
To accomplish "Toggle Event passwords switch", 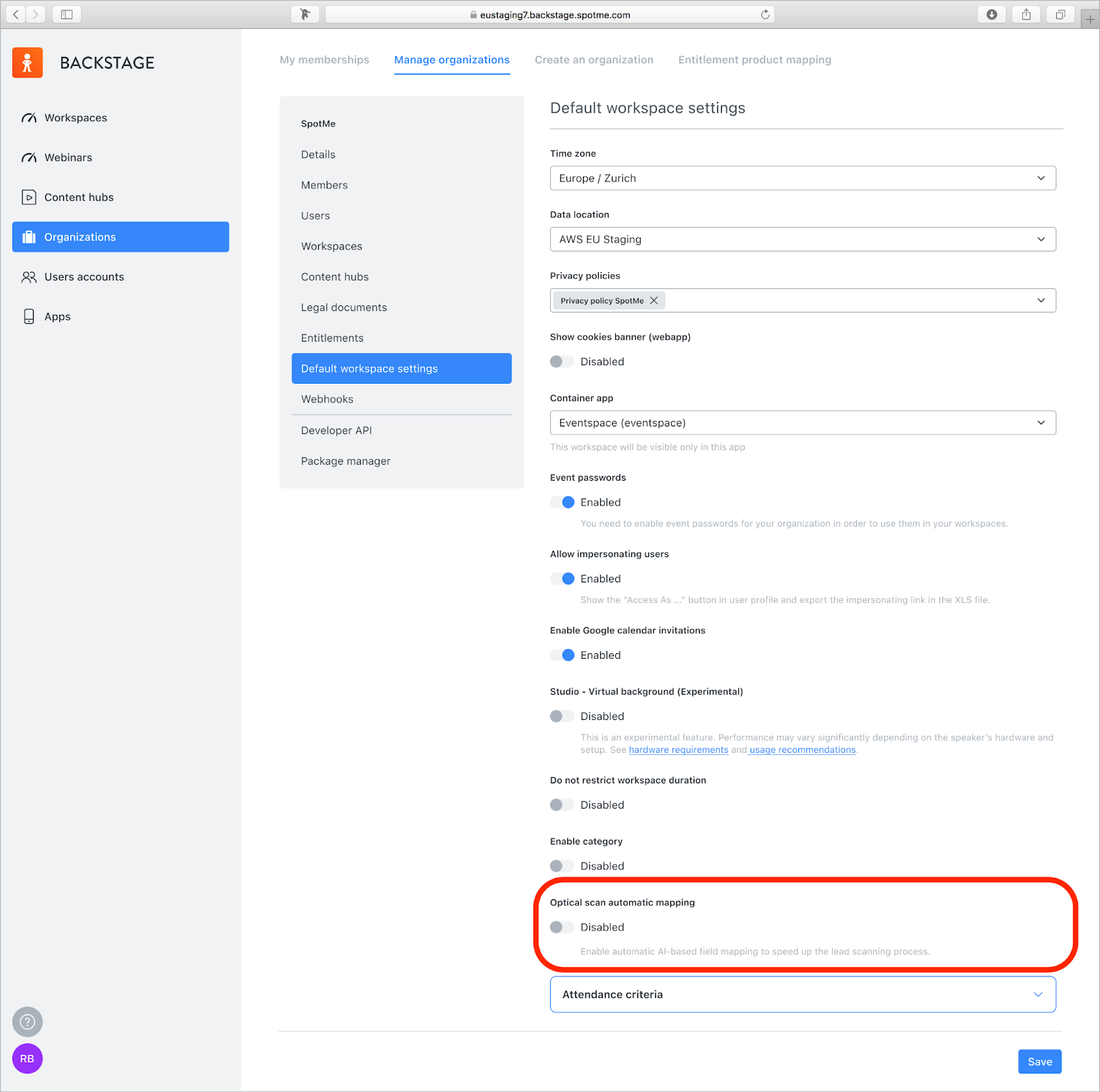I will click(x=562, y=503).
